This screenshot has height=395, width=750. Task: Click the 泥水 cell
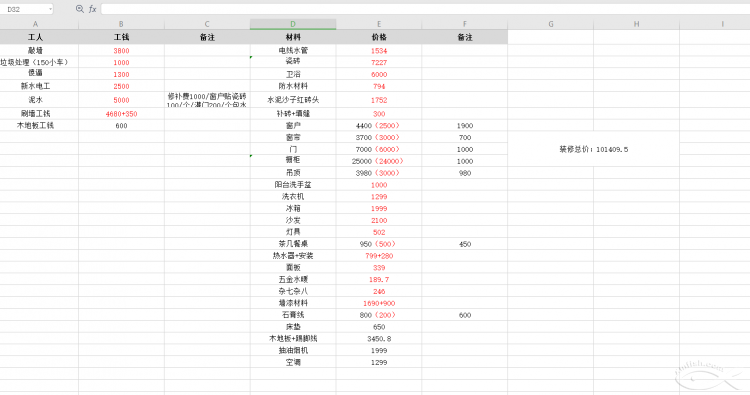[35, 100]
